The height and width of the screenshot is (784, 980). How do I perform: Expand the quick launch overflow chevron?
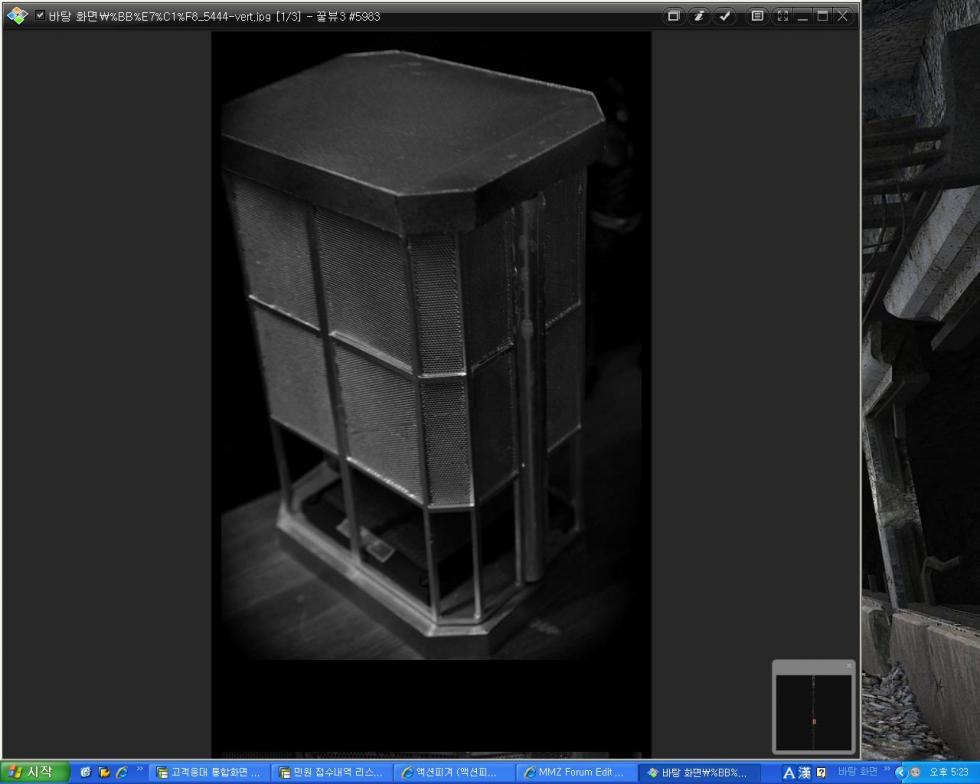[x=137, y=772]
